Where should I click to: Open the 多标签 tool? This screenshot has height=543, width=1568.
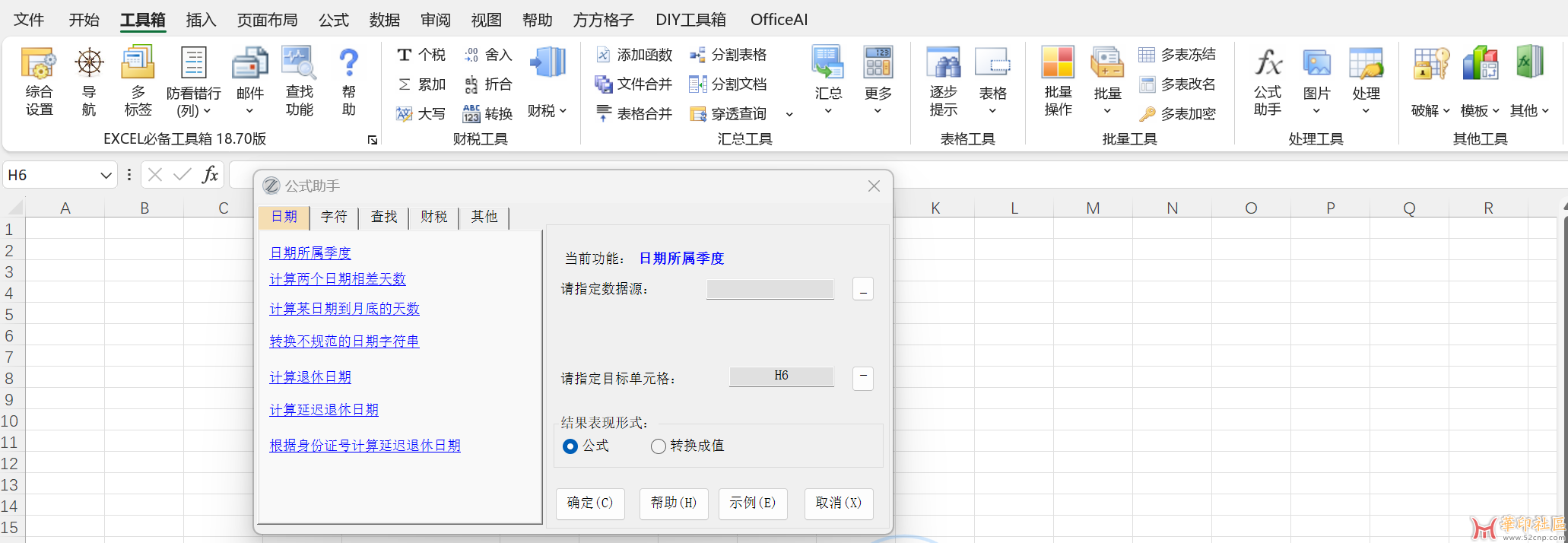[x=138, y=81]
